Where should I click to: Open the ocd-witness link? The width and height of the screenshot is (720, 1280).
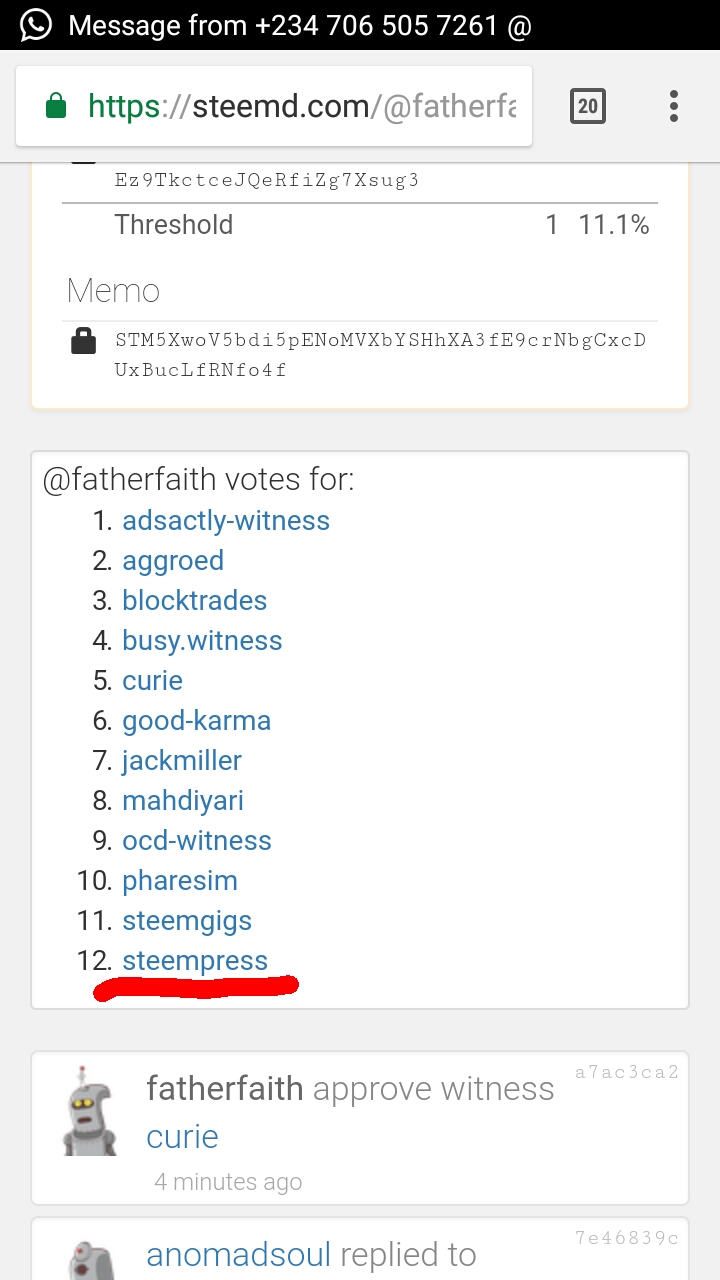(197, 841)
